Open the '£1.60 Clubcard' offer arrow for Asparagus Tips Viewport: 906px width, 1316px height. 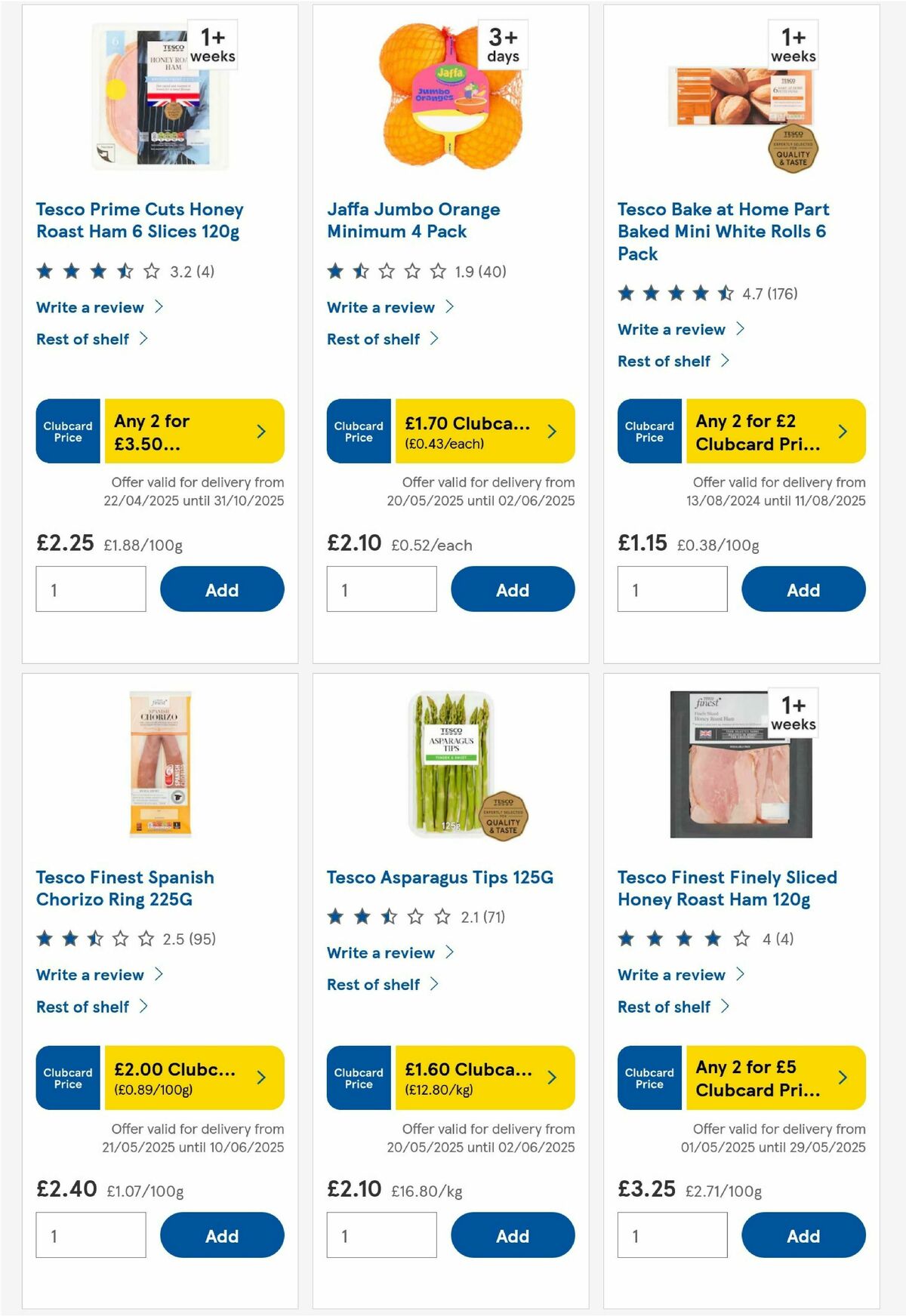(x=552, y=1078)
